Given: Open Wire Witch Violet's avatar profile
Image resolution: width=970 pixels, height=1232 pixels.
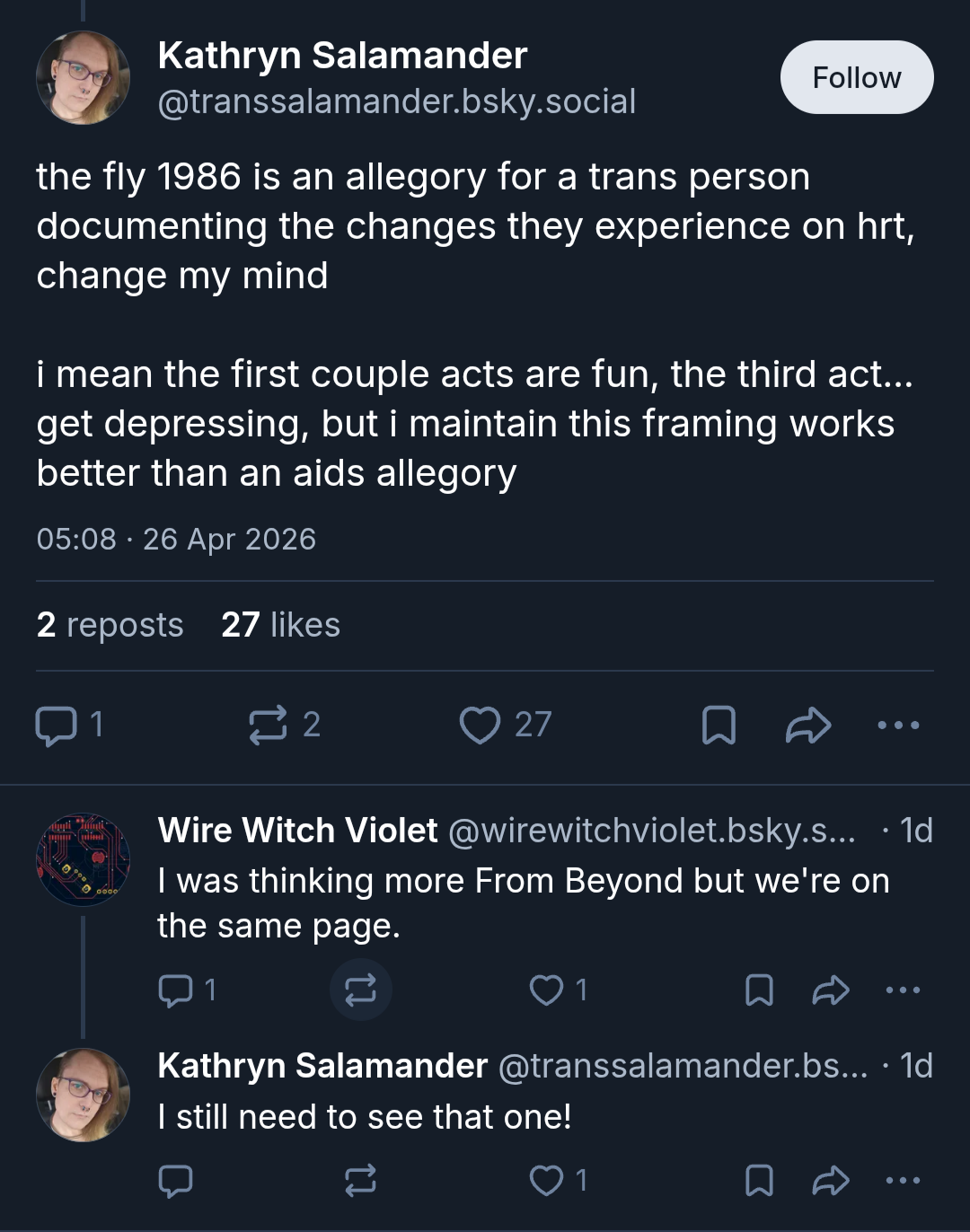Looking at the screenshot, I should click(83, 860).
